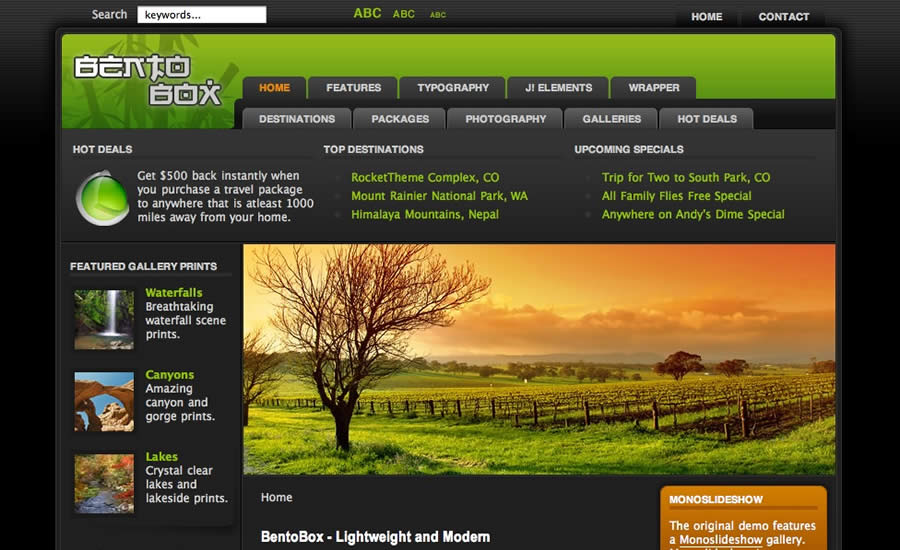Open Trip for Two to South Park link
Image resolution: width=900 pixels, height=550 pixels.
pos(686,177)
